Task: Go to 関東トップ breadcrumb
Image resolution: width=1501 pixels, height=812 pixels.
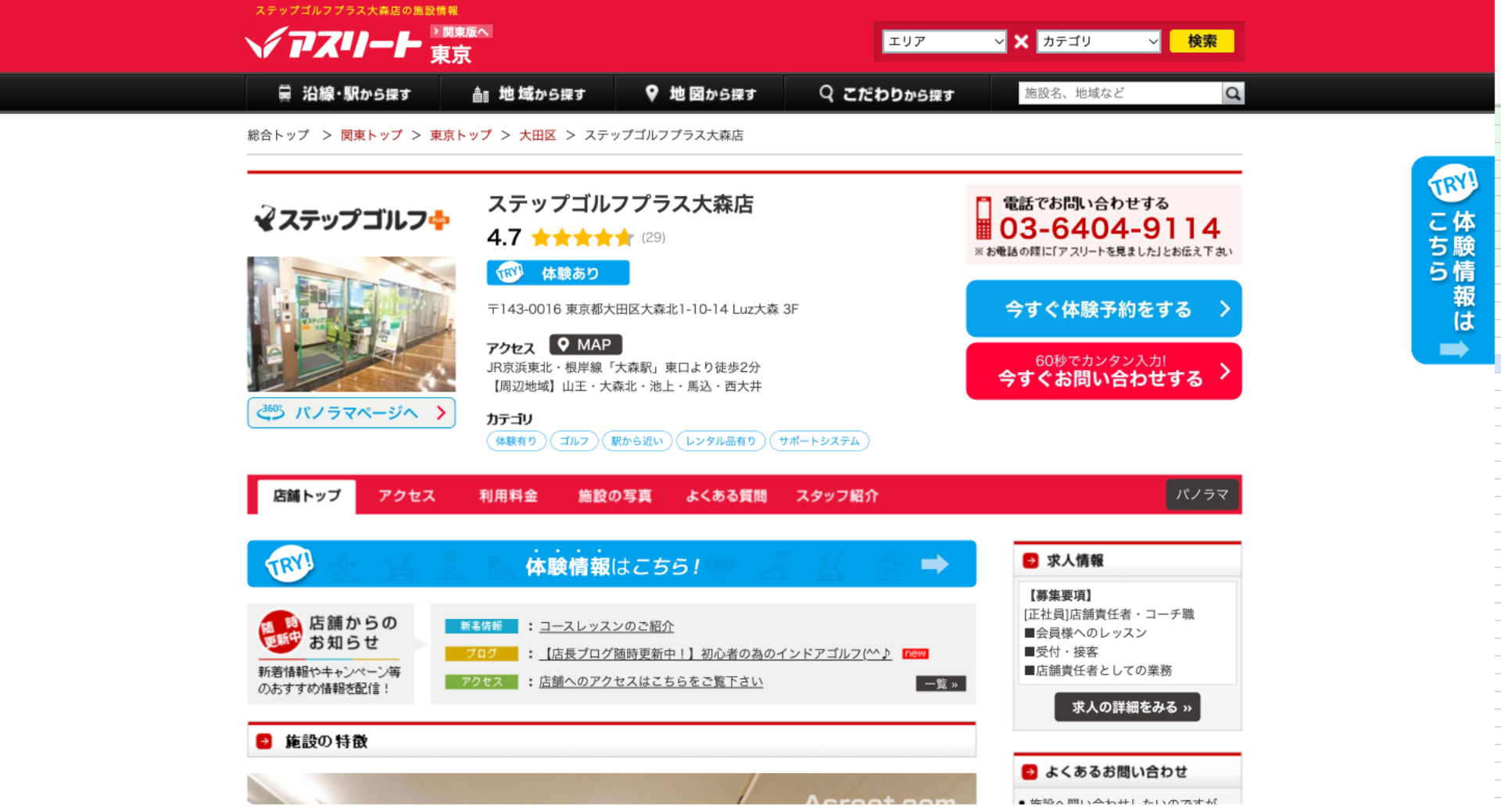Action: [371, 135]
